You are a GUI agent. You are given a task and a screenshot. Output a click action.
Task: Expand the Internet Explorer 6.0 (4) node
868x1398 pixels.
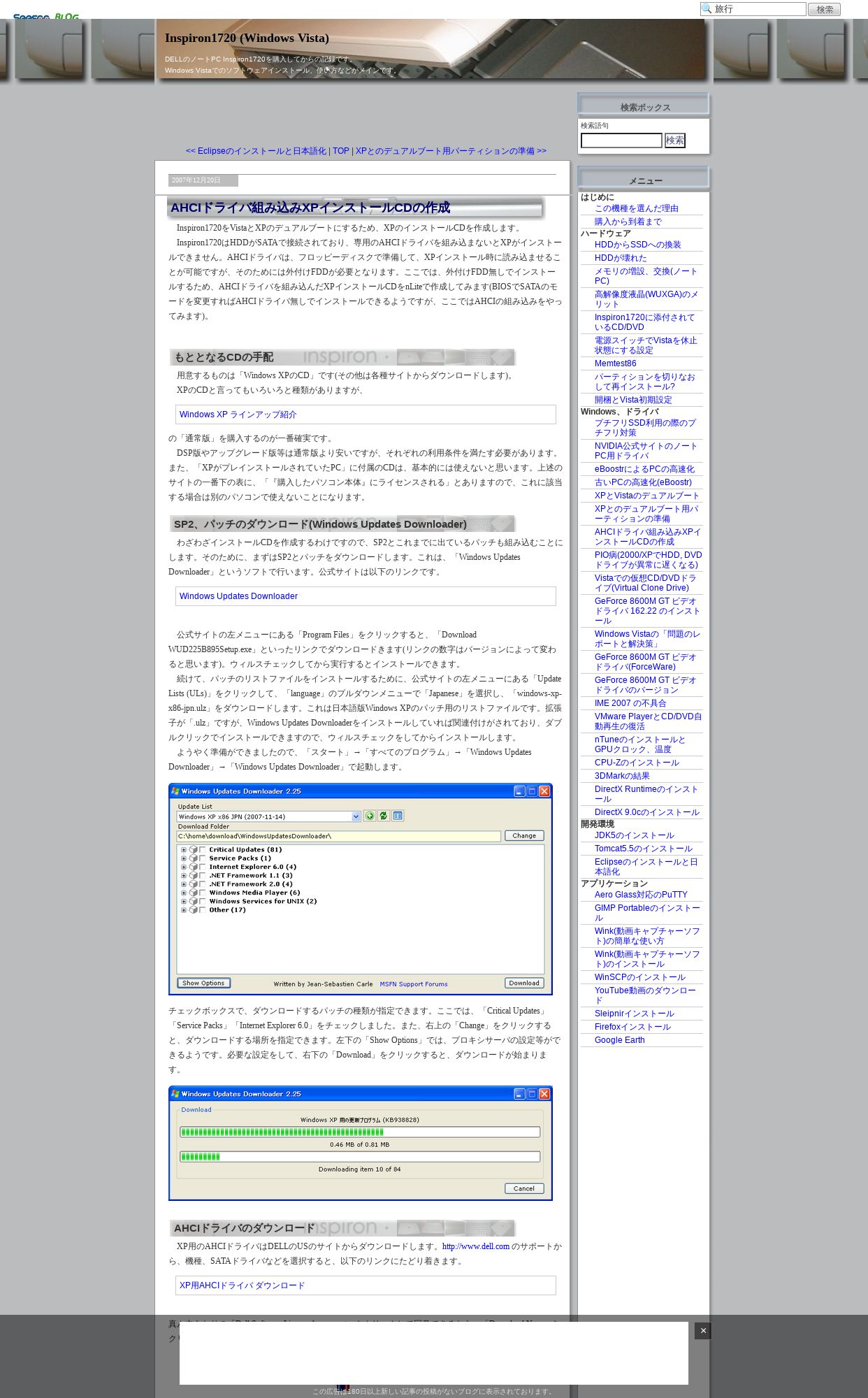(184, 867)
